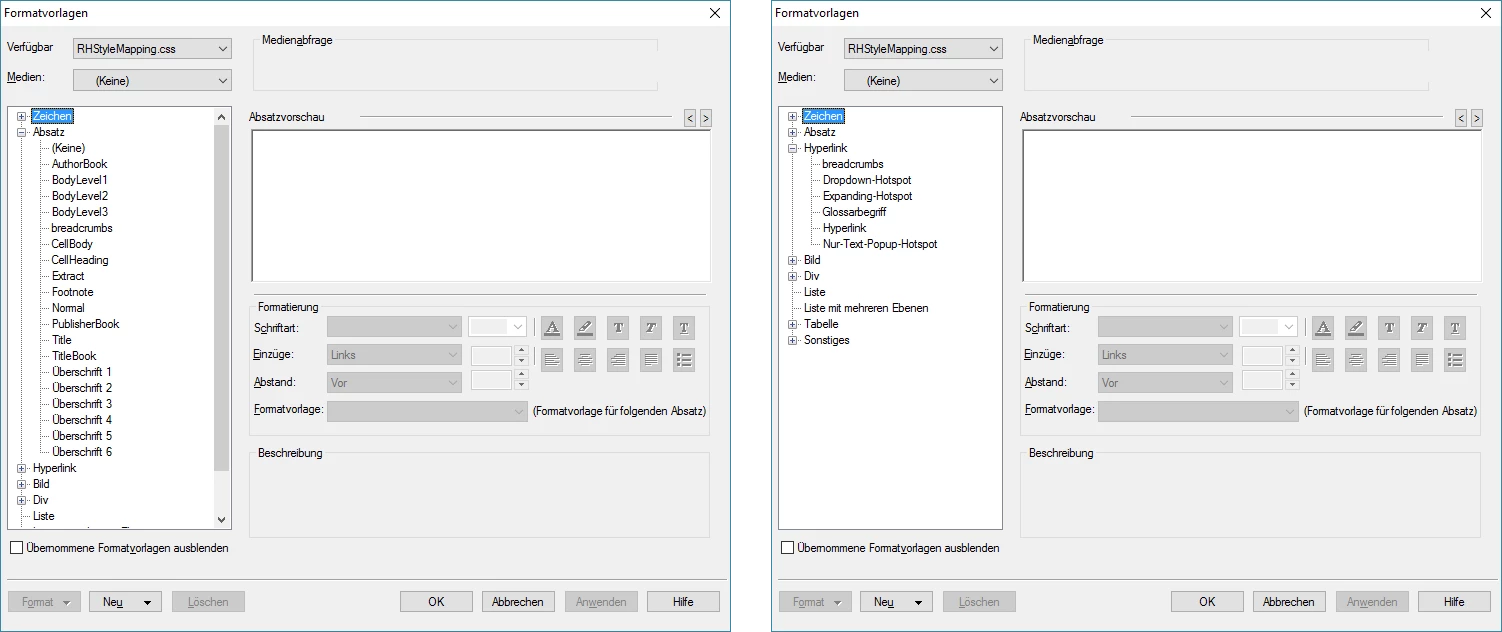This screenshot has width=1502, height=632.
Task: Select BodyLevel2 in left dialog tree
Action: click(80, 196)
